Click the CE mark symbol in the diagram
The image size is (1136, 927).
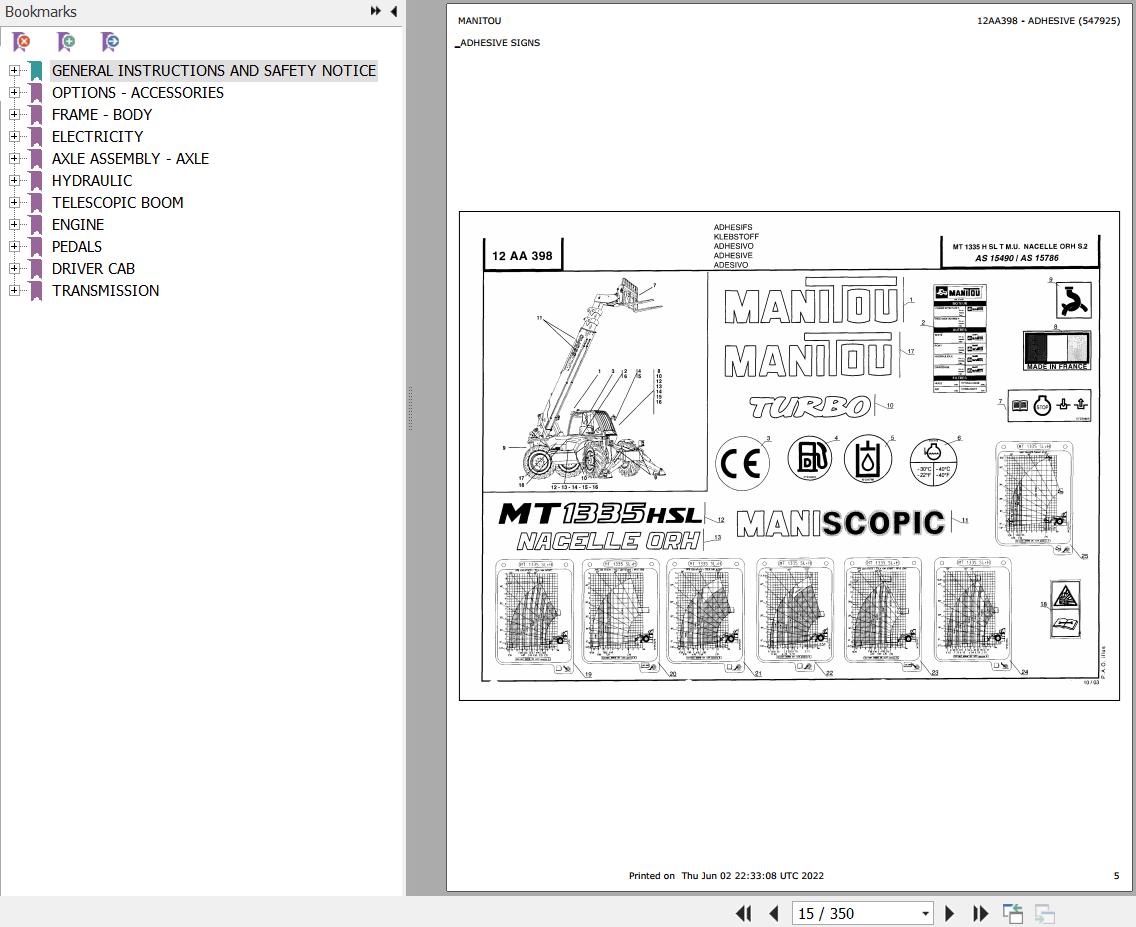click(742, 463)
